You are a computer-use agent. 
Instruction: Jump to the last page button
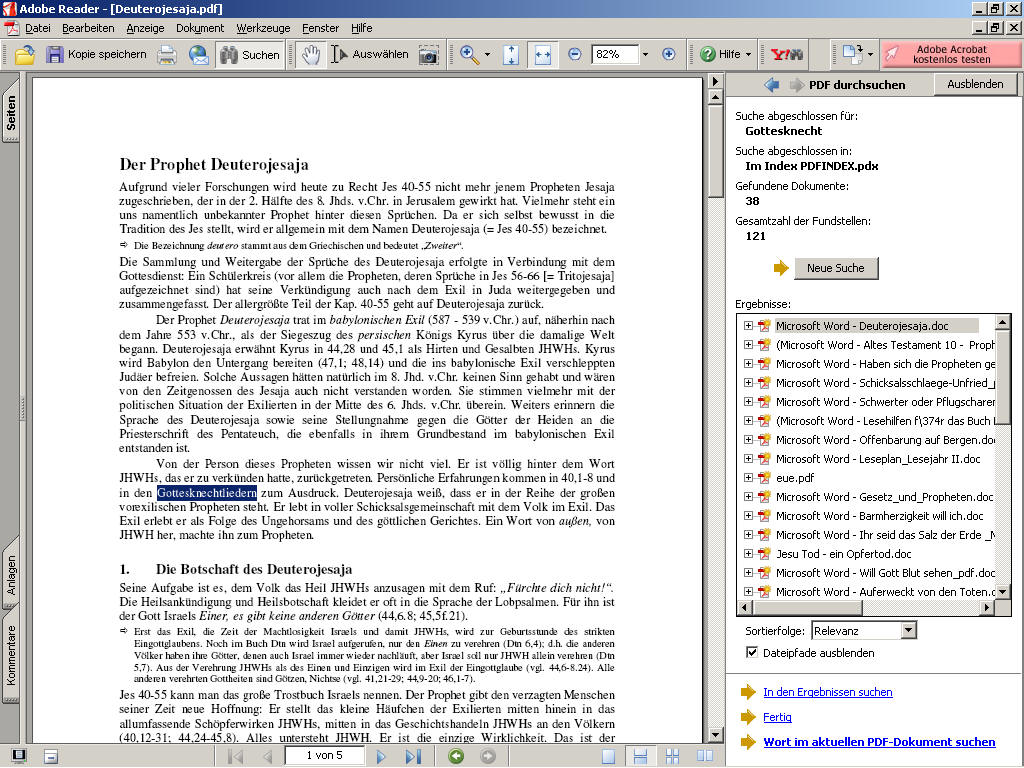click(412, 756)
